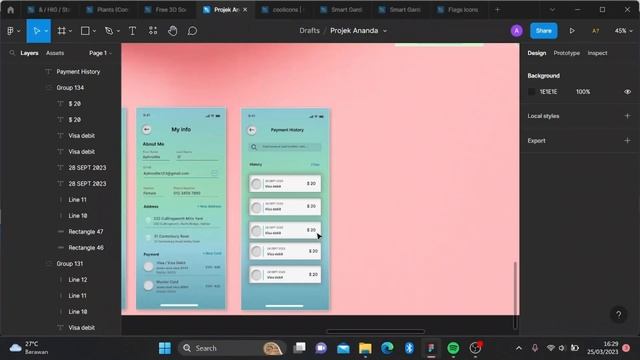The height and width of the screenshot is (360, 640).
Task: Open Spotify from the taskbar
Action: click(453, 348)
